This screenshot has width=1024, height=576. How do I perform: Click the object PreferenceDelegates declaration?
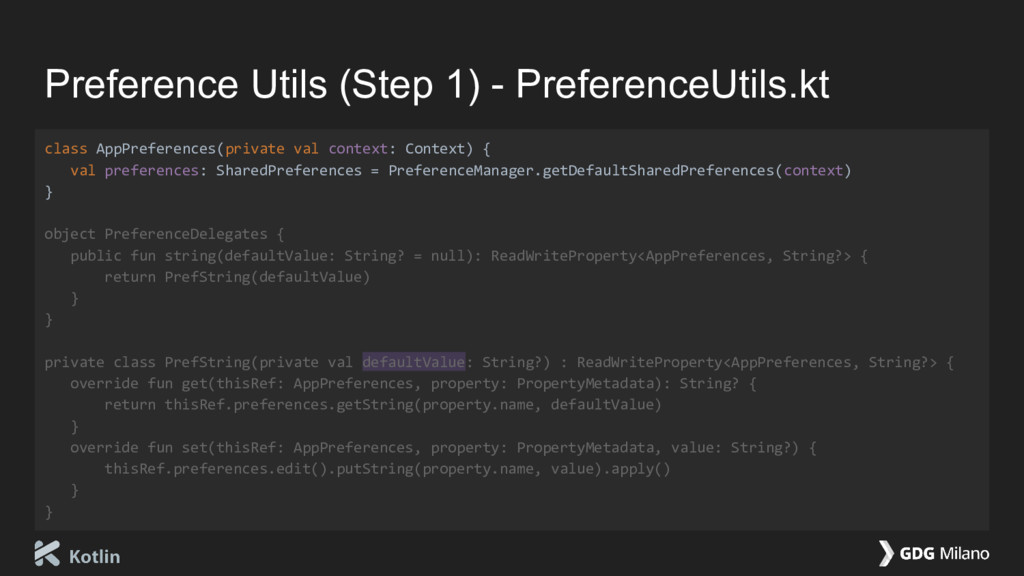[x=164, y=234]
